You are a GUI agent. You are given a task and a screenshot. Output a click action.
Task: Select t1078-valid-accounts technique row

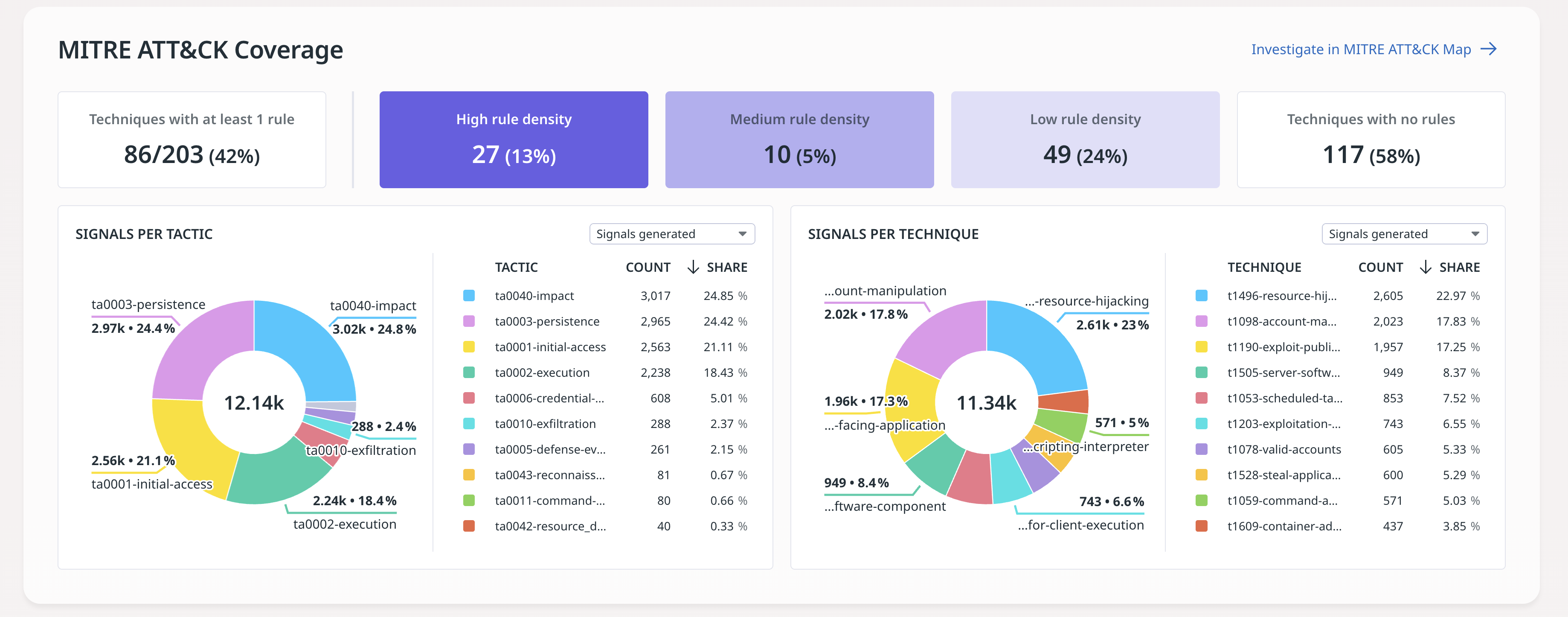tap(1337, 449)
